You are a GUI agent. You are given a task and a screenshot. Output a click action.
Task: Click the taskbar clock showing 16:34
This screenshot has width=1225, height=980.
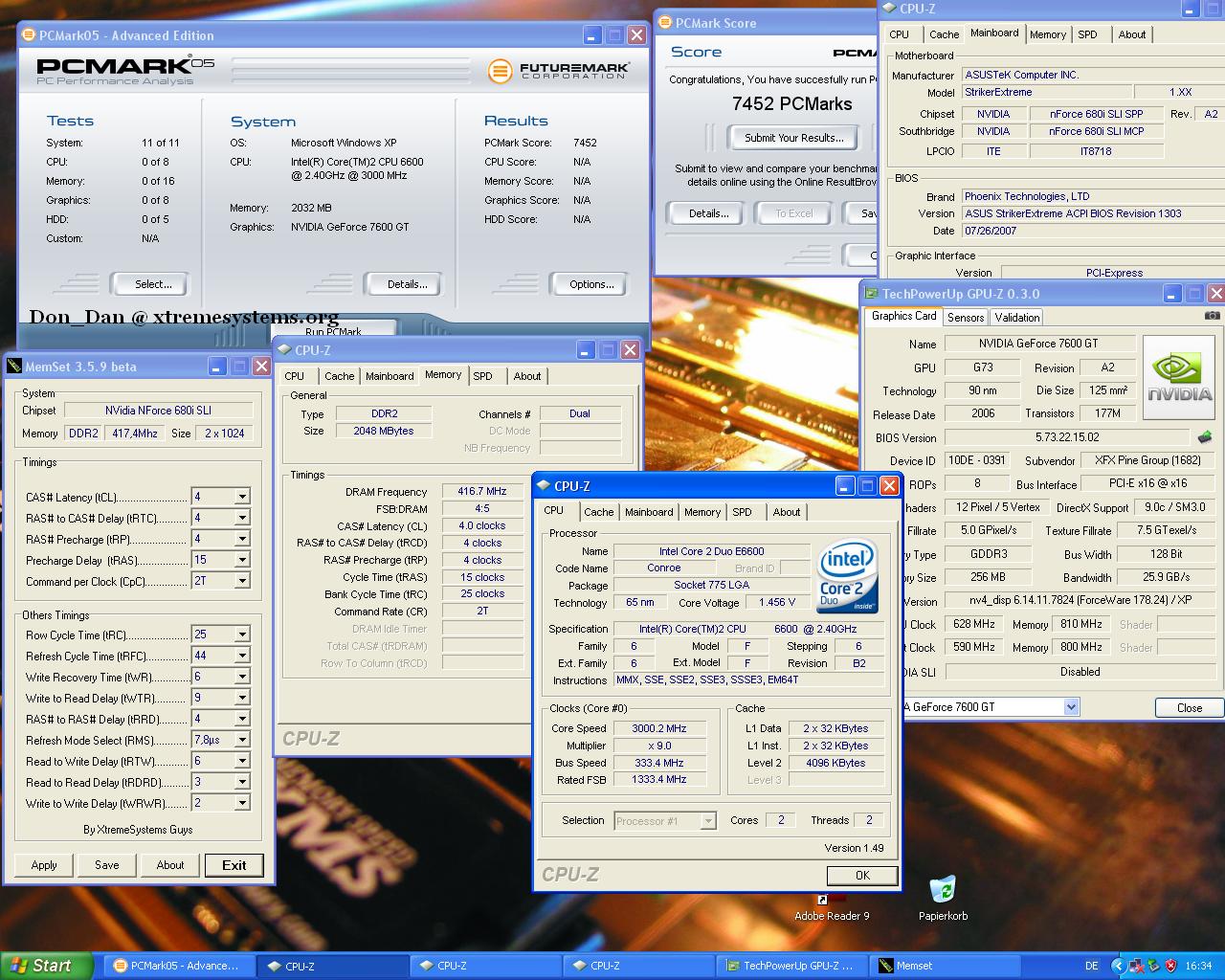[x=1198, y=966]
